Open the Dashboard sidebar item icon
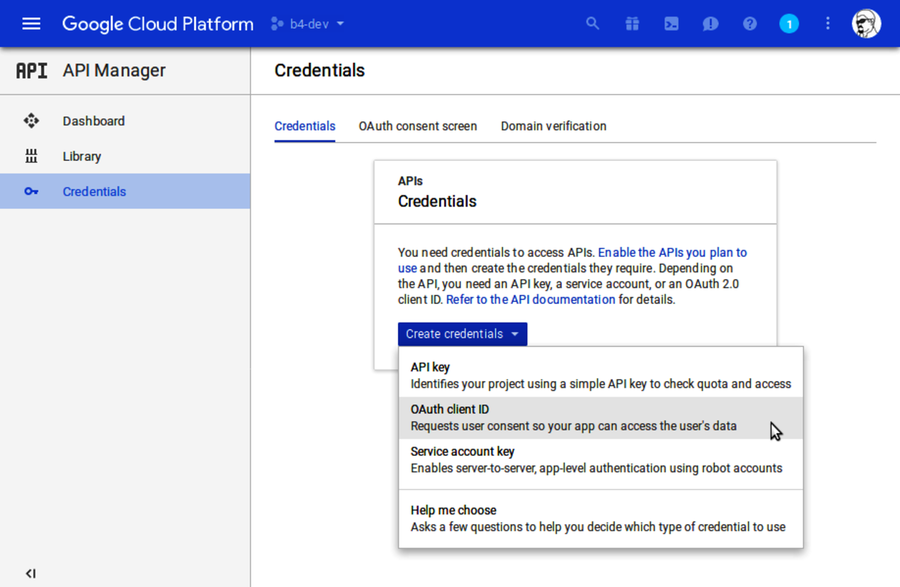This screenshot has width=900, height=587. [31, 120]
